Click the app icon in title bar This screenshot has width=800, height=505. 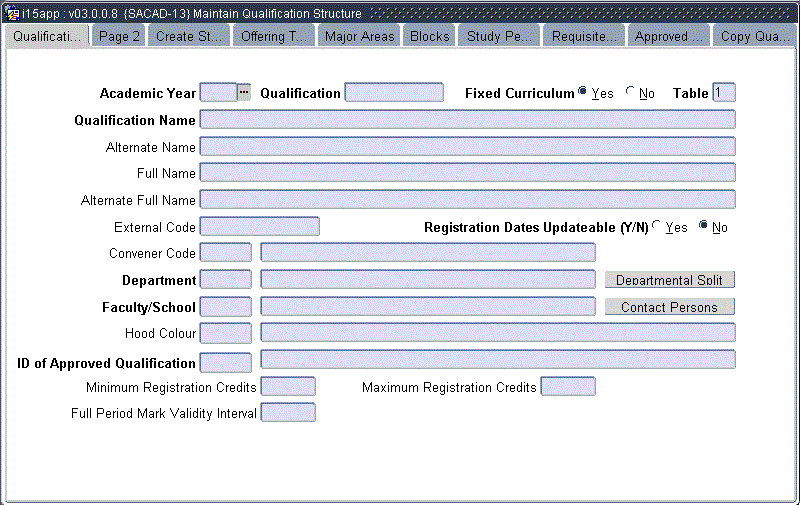(12, 14)
